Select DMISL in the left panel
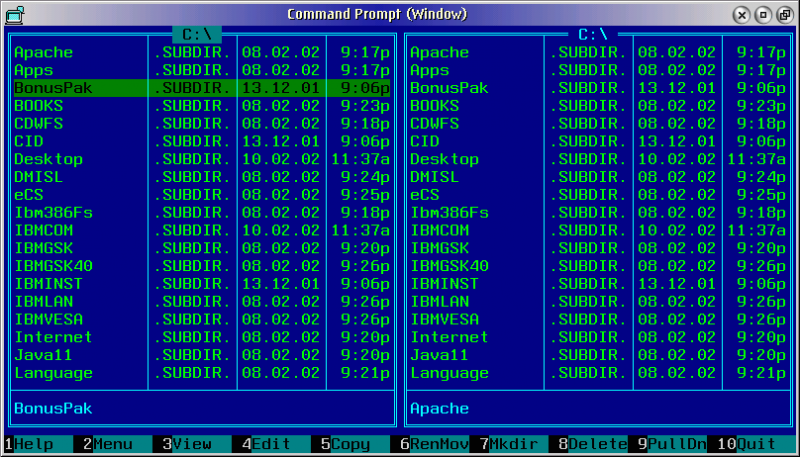Viewport: 800px width, 457px height. point(39,177)
